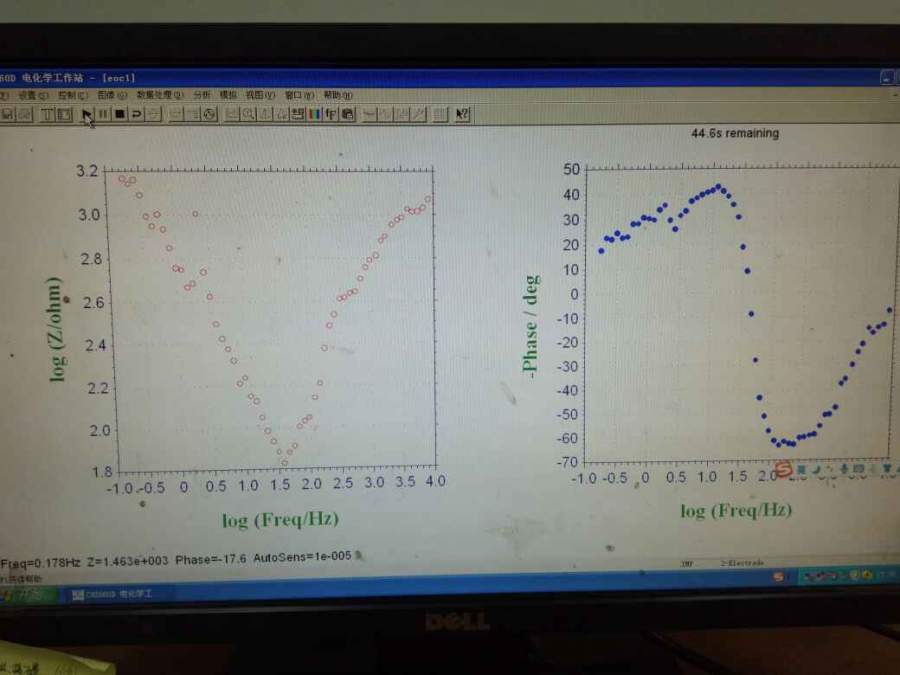Open the 图形 (Graphics) menu
The height and width of the screenshot is (675, 900).
pyautogui.click(x=112, y=95)
